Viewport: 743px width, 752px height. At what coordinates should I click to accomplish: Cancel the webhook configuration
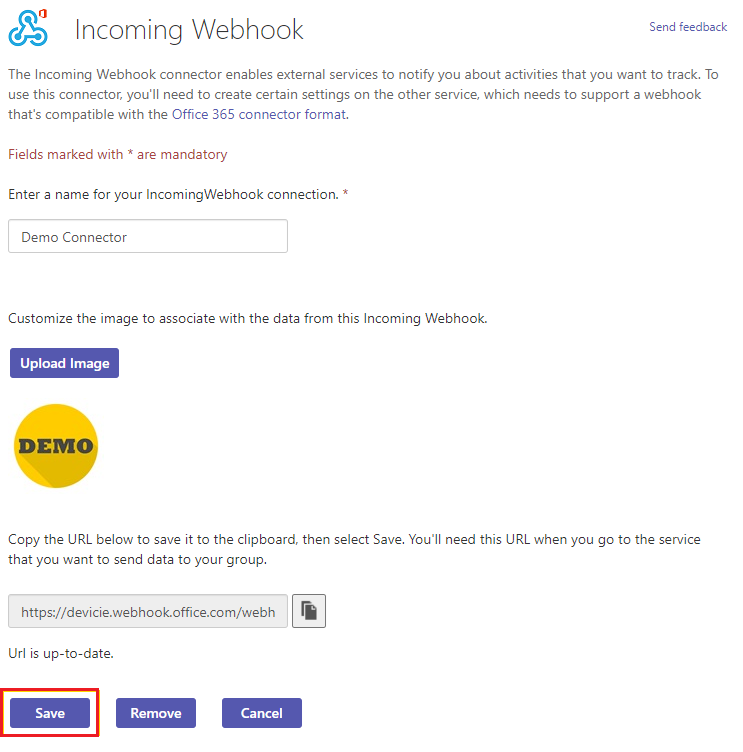262,713
